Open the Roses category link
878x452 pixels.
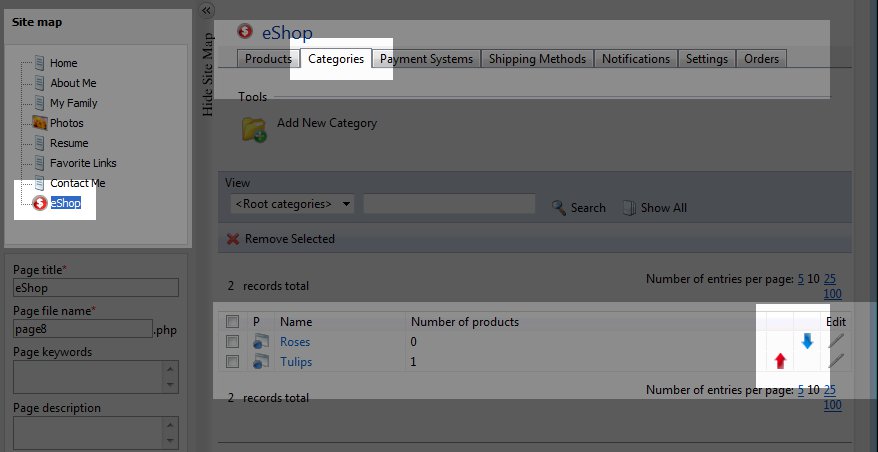(x=295, y=342)
